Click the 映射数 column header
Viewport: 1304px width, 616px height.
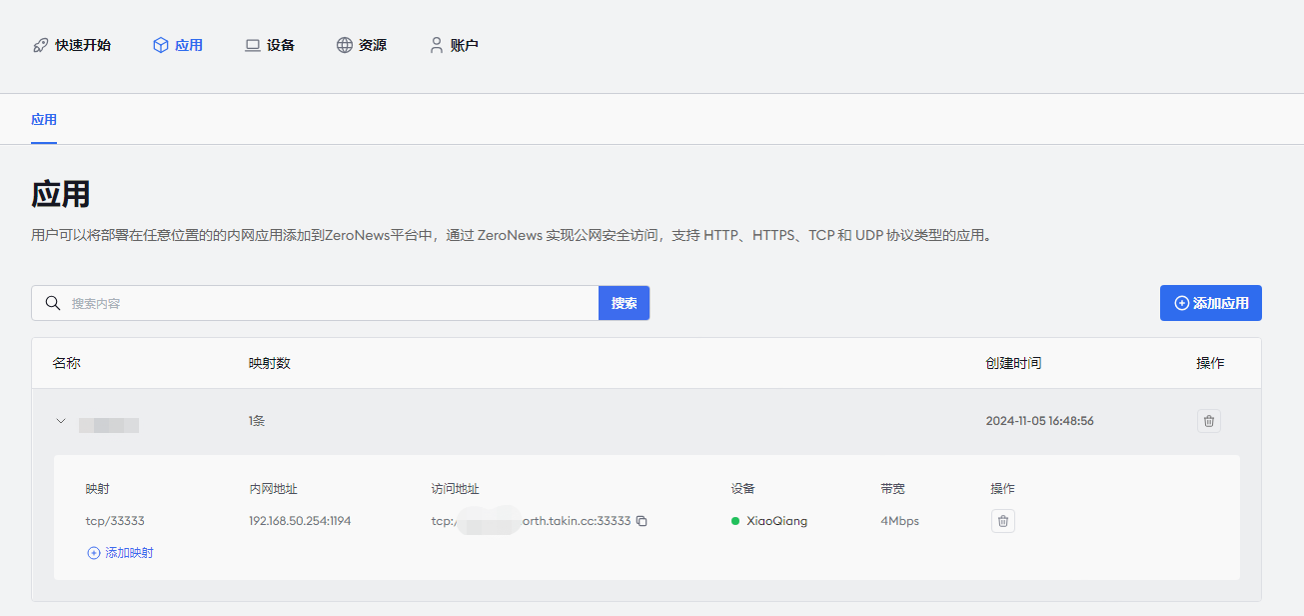(x=270, y=363)
